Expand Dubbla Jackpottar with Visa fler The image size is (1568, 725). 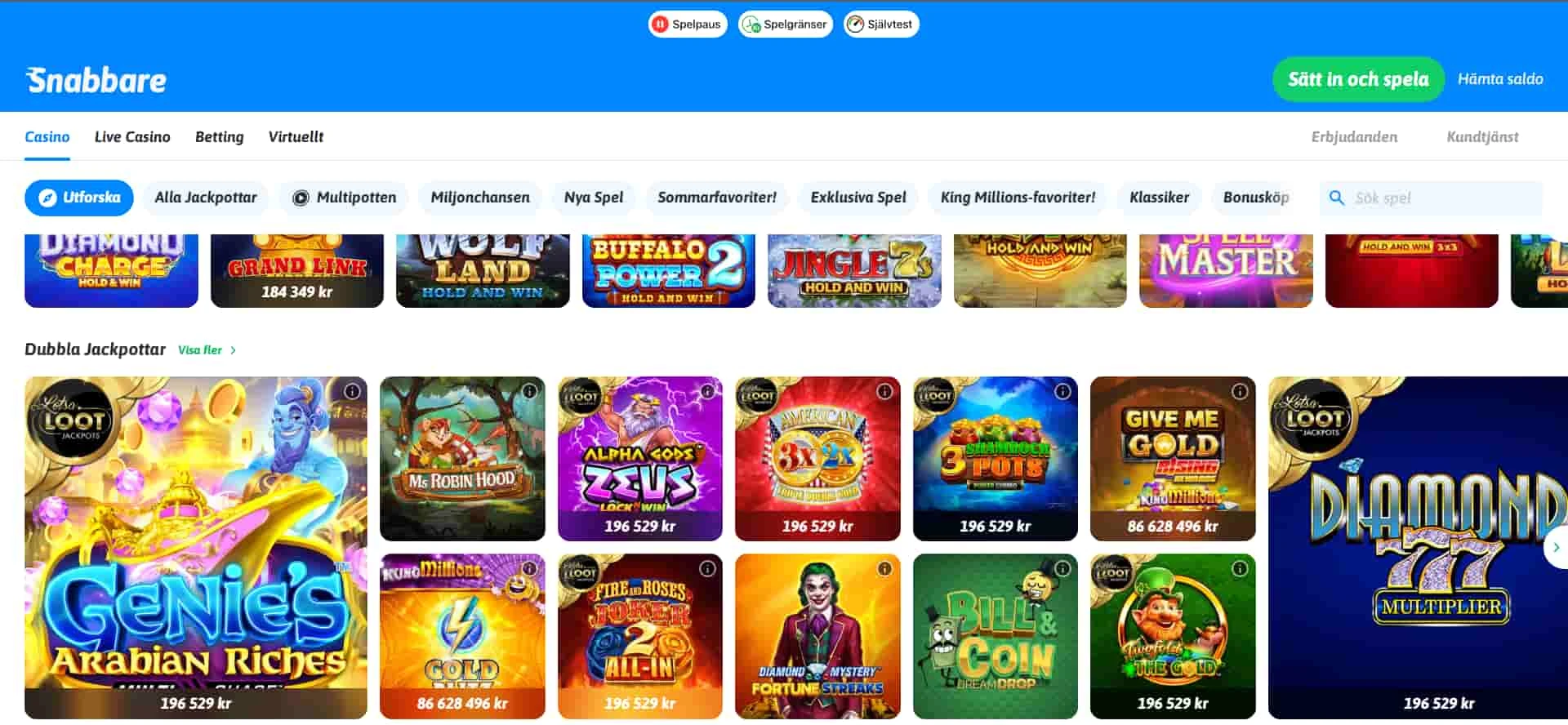coord(207,350)
